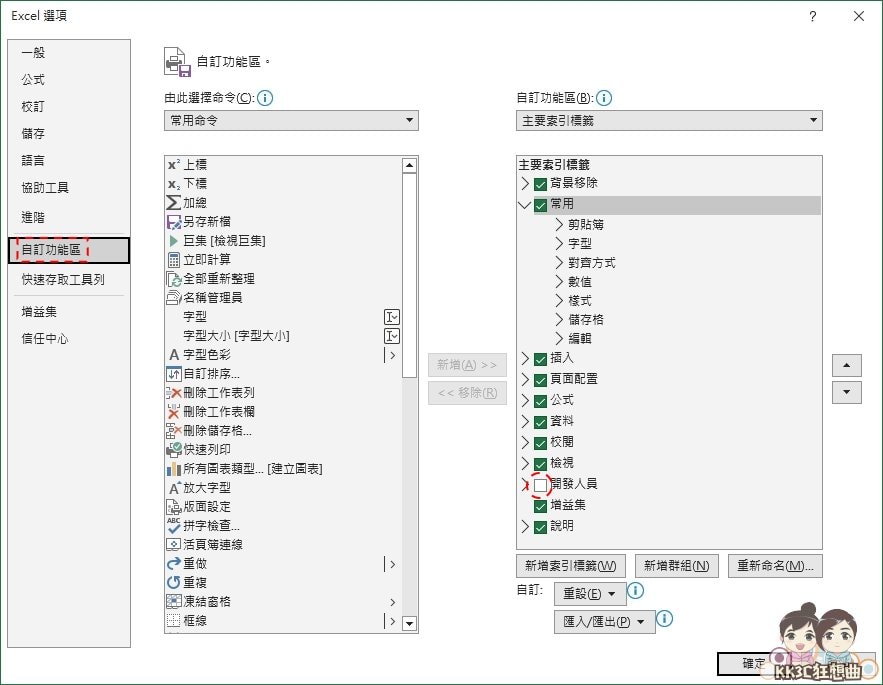Image resolution: width=883 pixels, height=685 pixels.
Task: Select the 所有圖表類型 chart icon
Action: (x=174, y=469)
